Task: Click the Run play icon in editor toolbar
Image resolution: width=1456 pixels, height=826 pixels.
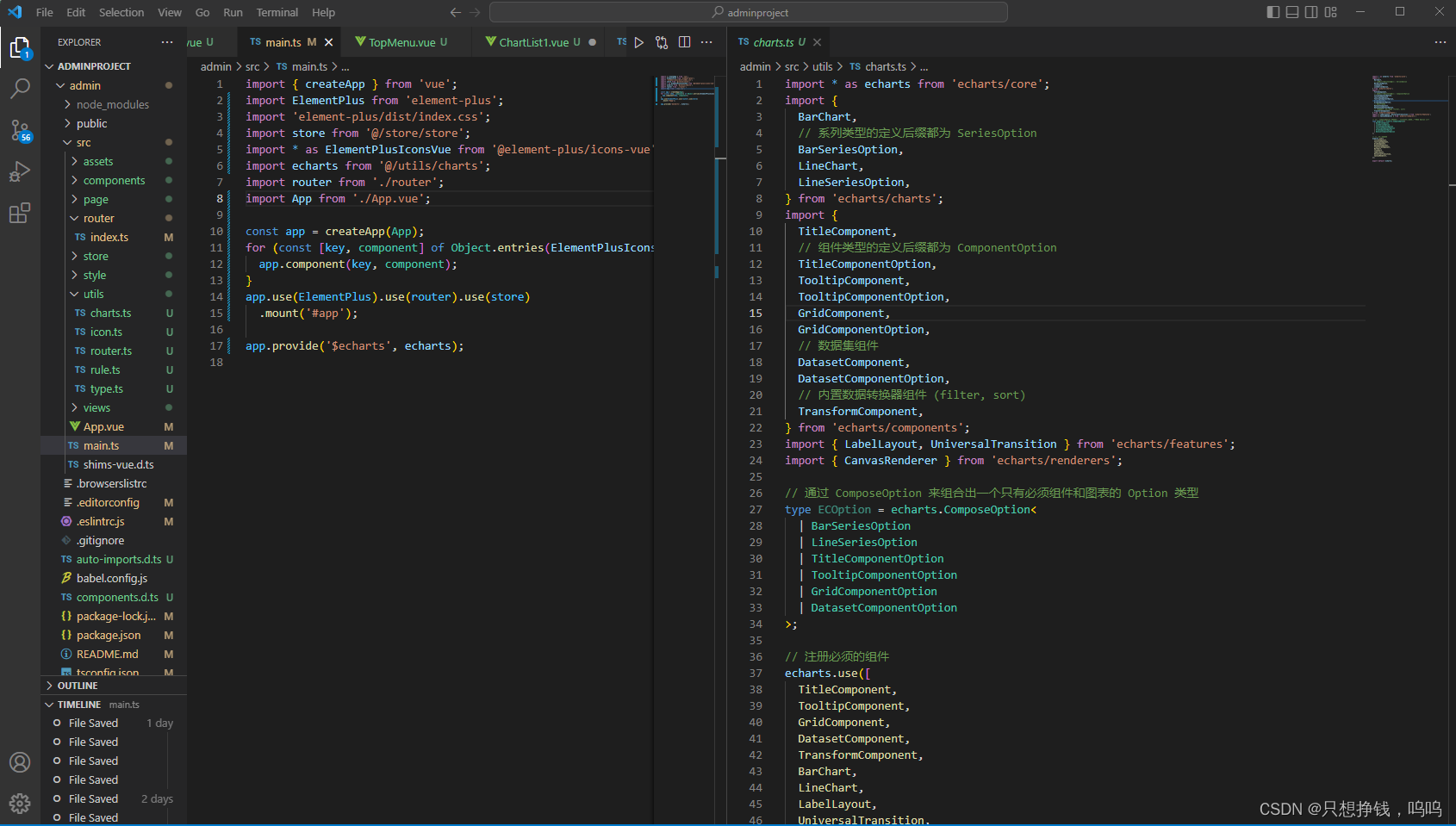Action: pos(638,42)
